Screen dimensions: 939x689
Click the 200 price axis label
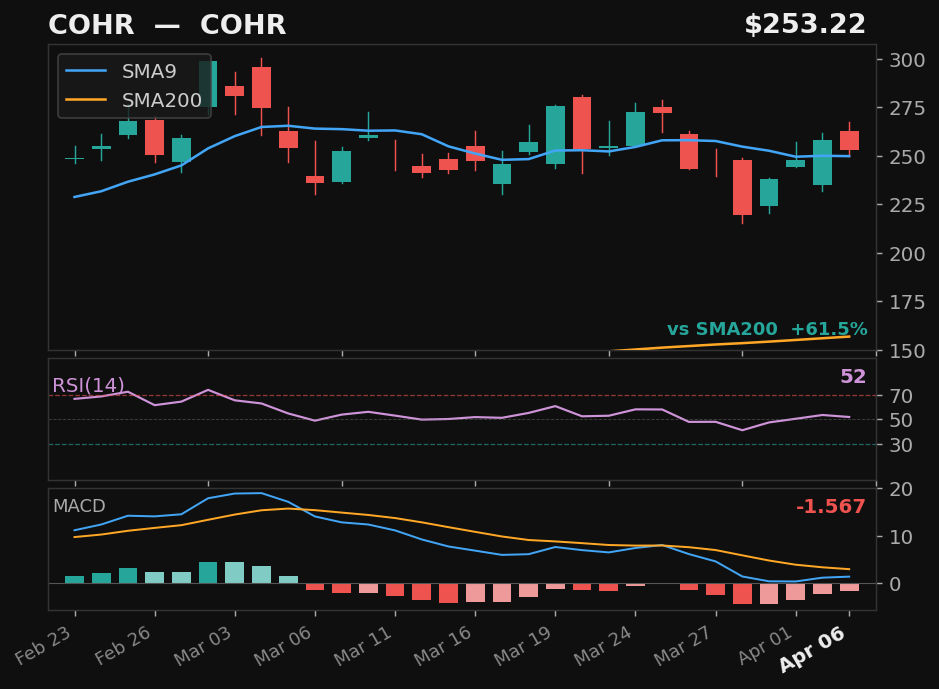(x=907, y=254)
